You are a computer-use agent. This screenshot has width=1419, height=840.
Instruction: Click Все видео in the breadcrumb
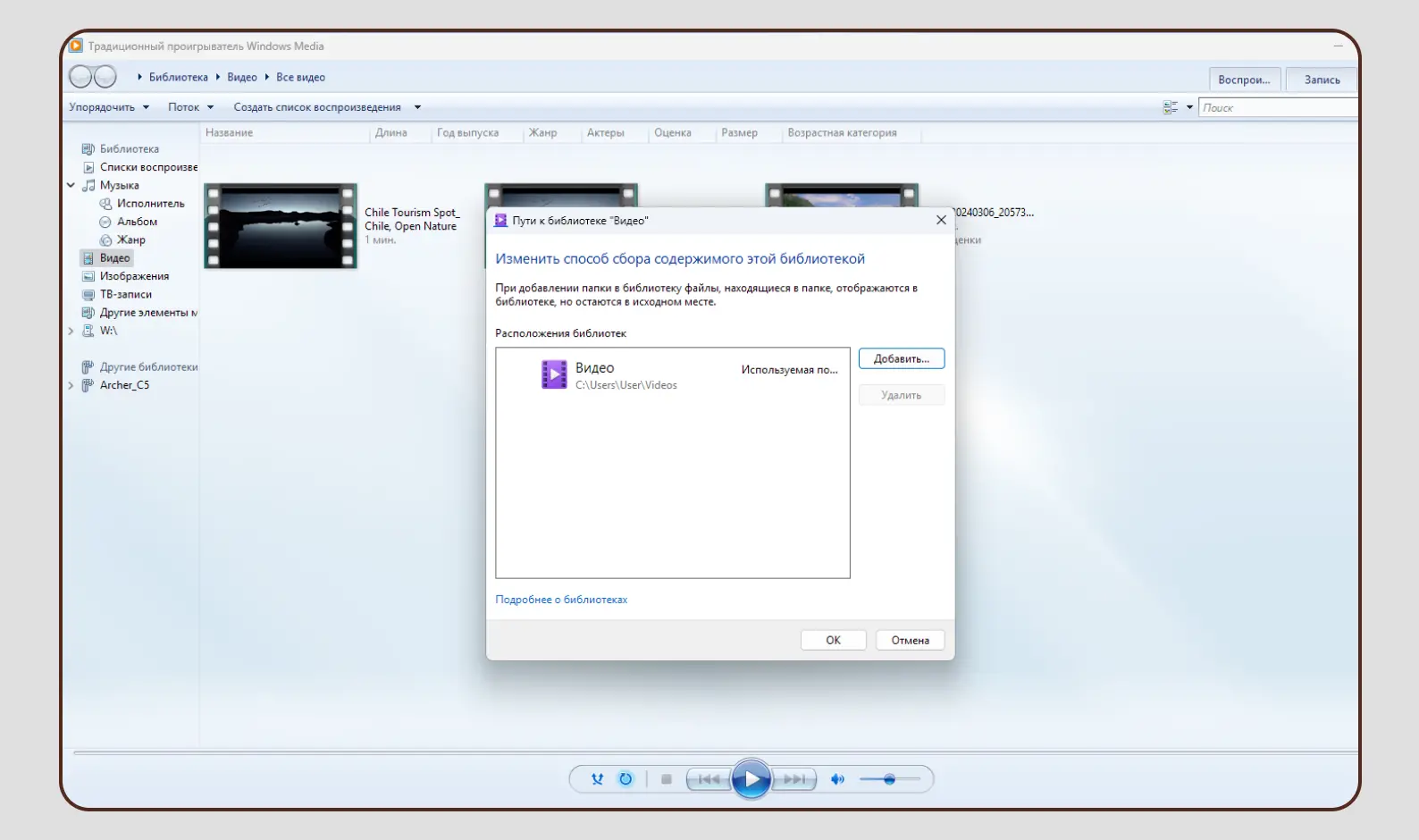pyautogui.click(x=300, y=78)
